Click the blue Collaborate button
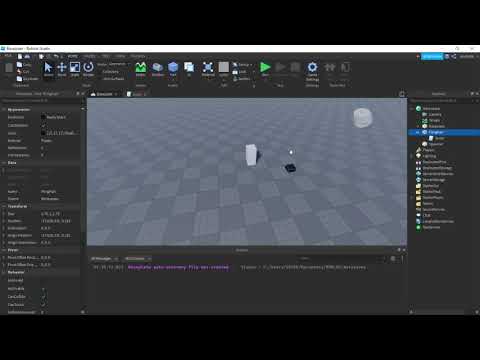The image size is (480, 360). click(432, 57)
